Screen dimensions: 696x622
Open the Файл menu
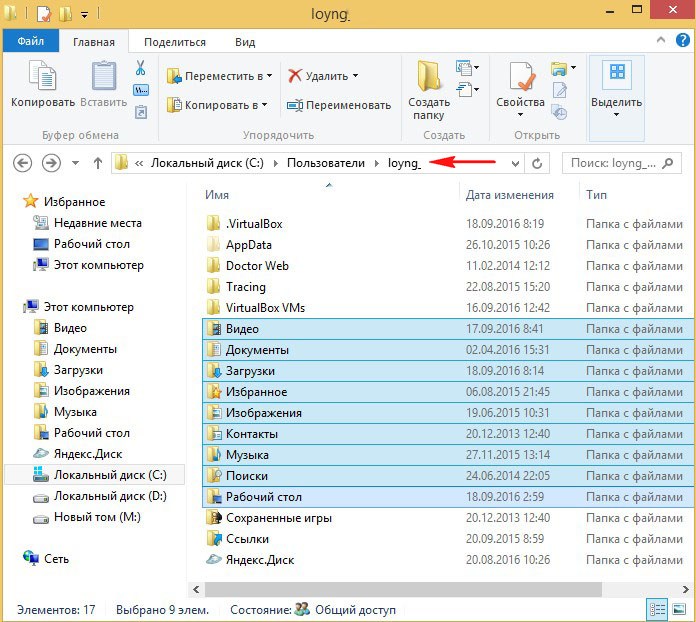tap(31, 42)
